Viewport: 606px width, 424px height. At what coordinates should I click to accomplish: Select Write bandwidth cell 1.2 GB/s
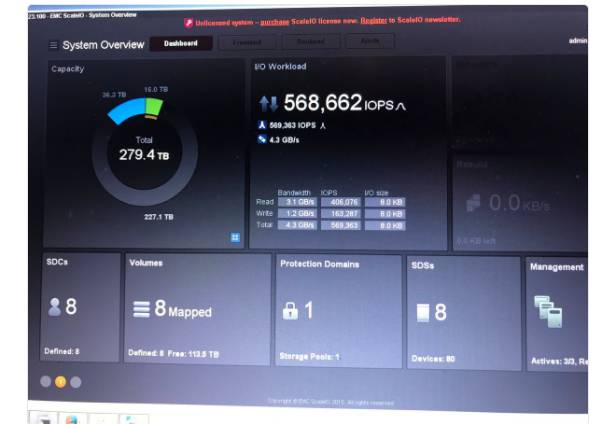[297, 213]
